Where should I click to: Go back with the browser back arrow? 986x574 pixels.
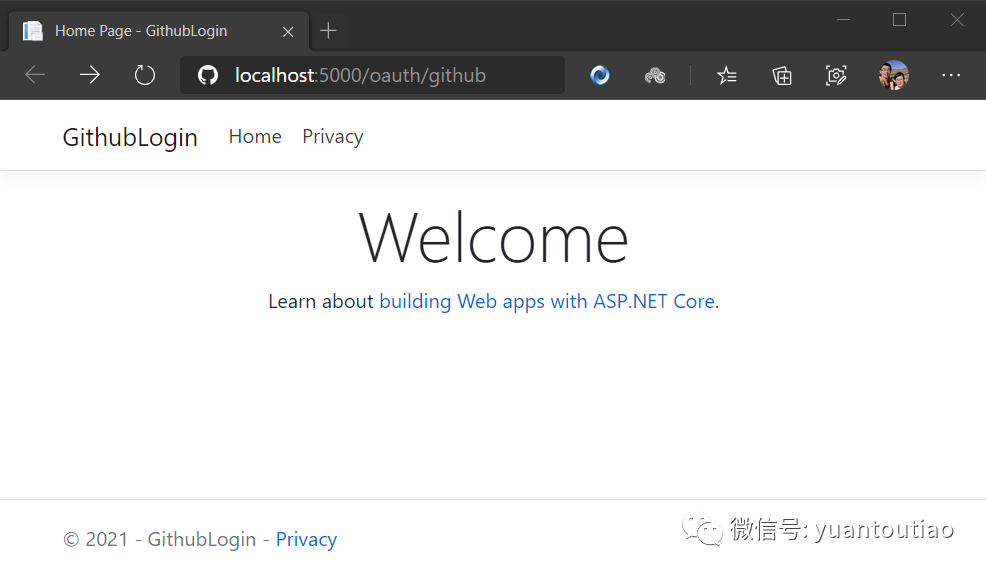click(x=35, y=75)
